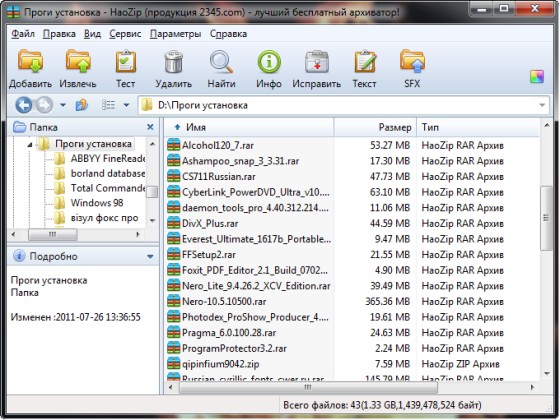Collapse the Проги установка tree node

coord(30,145)
